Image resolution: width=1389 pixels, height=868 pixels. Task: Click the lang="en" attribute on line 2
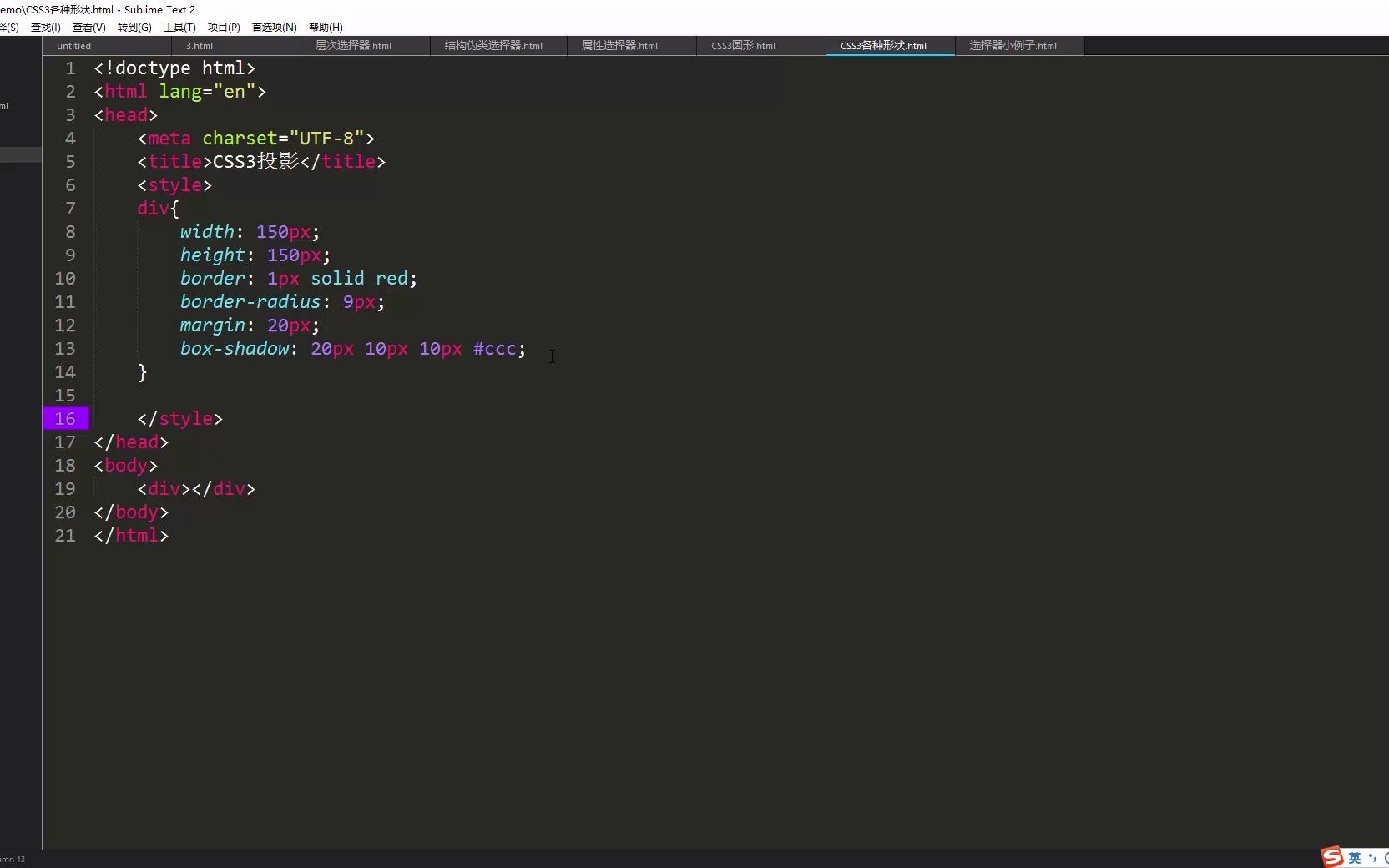coord(207,92)
